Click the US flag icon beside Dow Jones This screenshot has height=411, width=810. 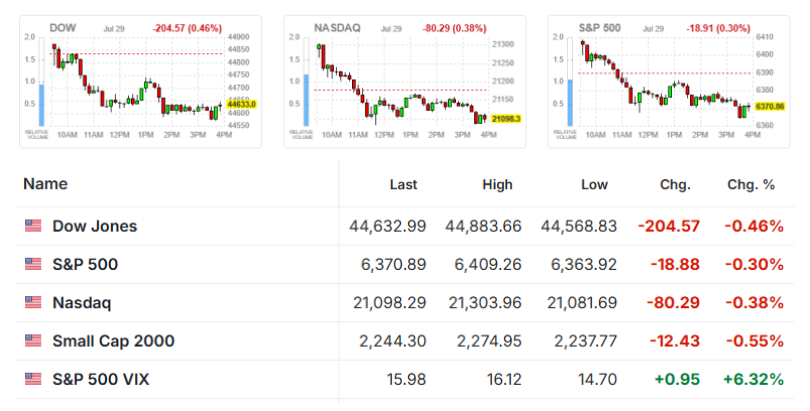pos(33,226)
